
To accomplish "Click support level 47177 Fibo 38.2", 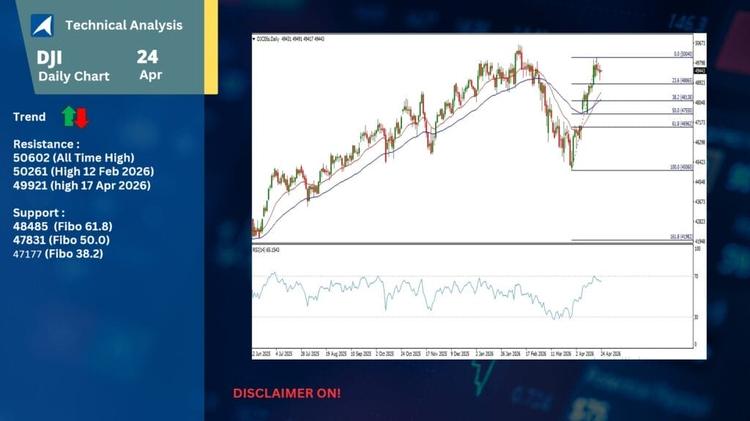I will (61, 254).
